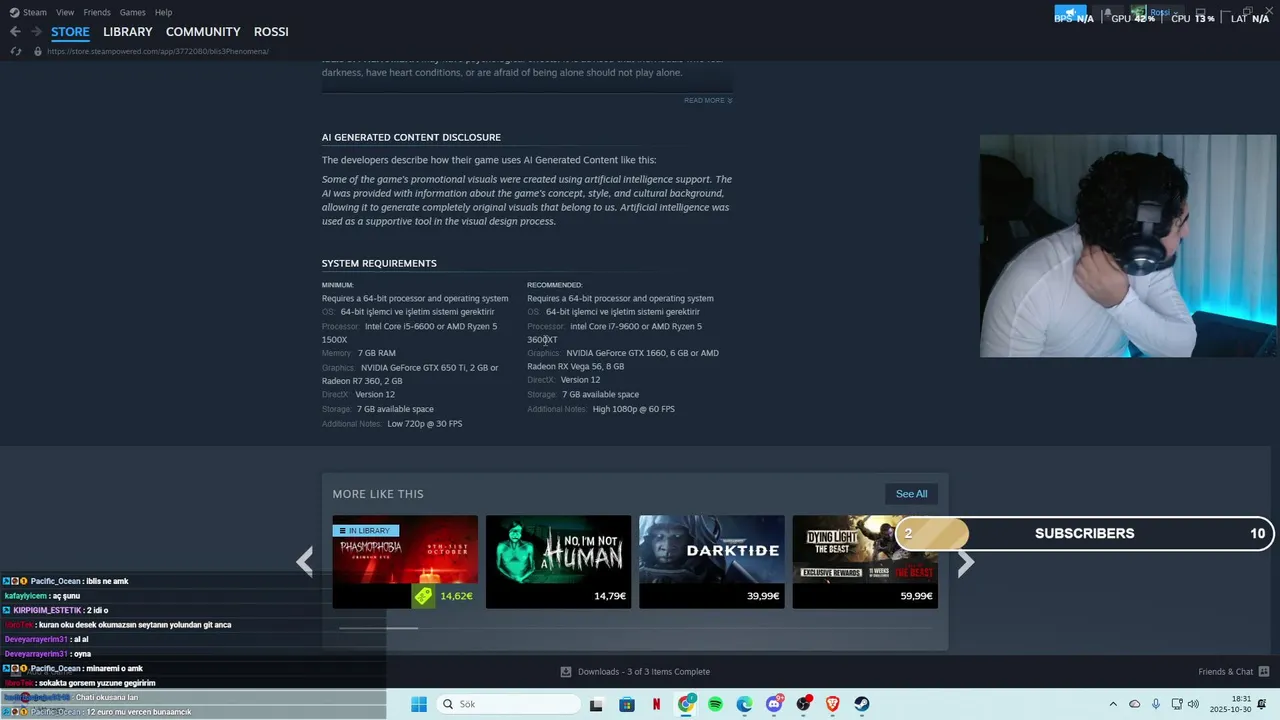Viewport: 1280px width, 720px height.
Task: Open Microsoft Store from the taskbar
Action: tap(627, 704)
